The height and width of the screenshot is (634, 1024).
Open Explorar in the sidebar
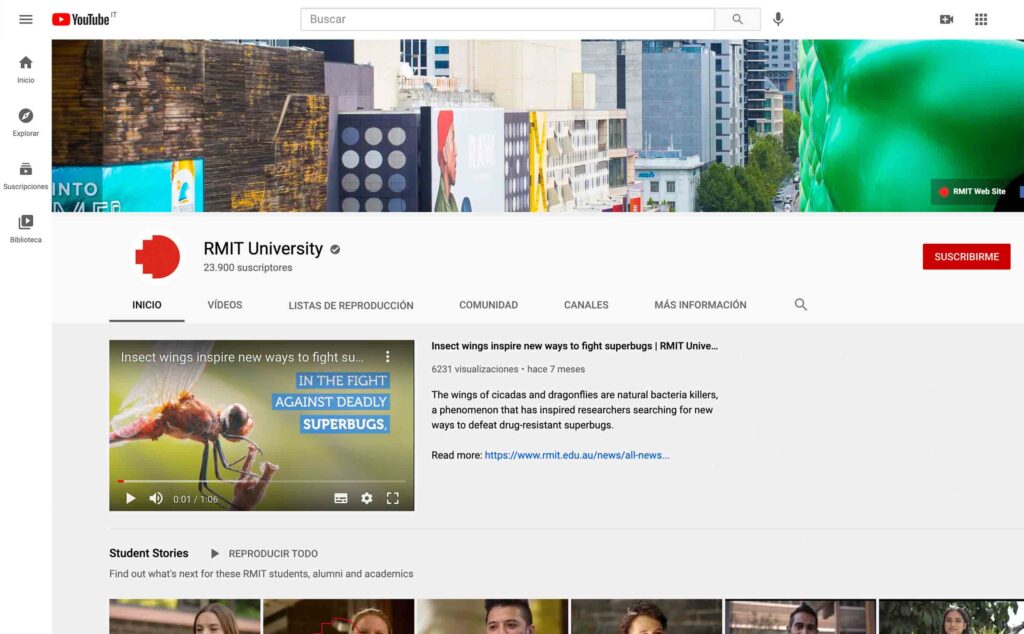tap(25, 122)
